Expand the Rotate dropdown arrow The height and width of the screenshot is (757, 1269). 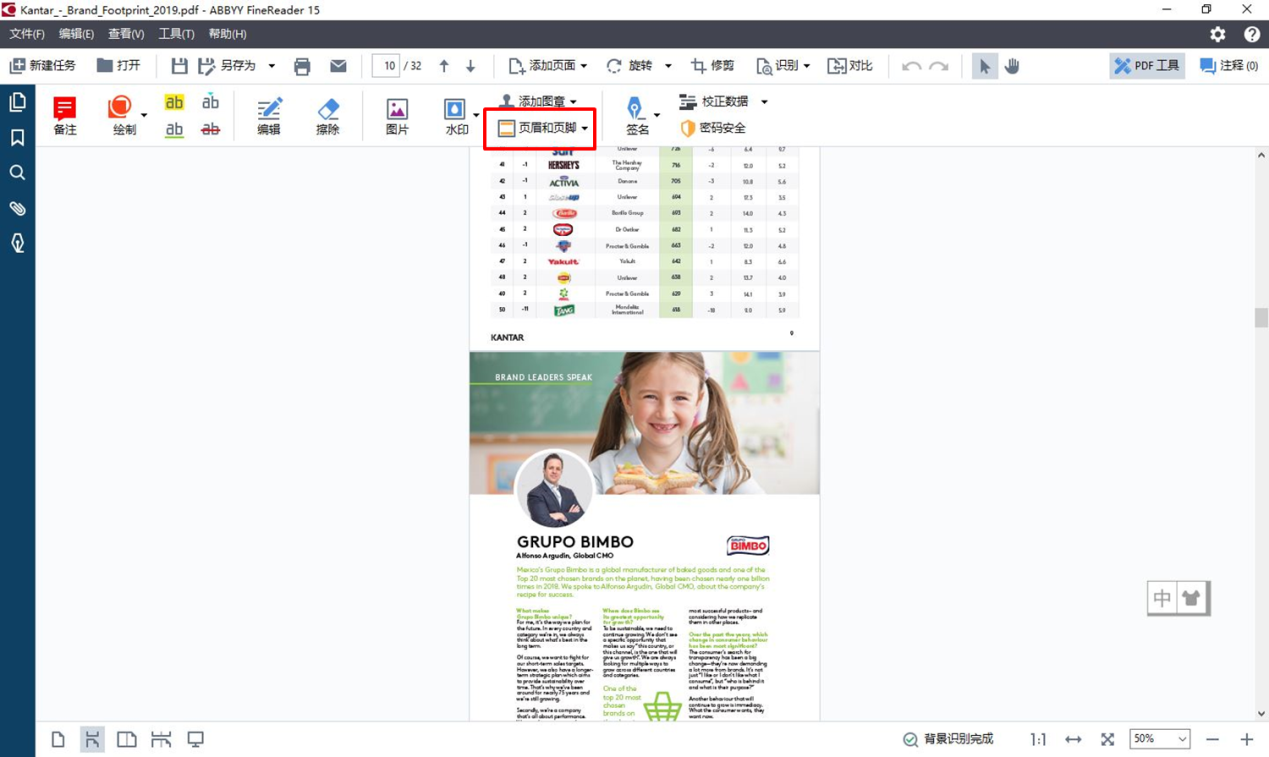click(x=668, y=66)
